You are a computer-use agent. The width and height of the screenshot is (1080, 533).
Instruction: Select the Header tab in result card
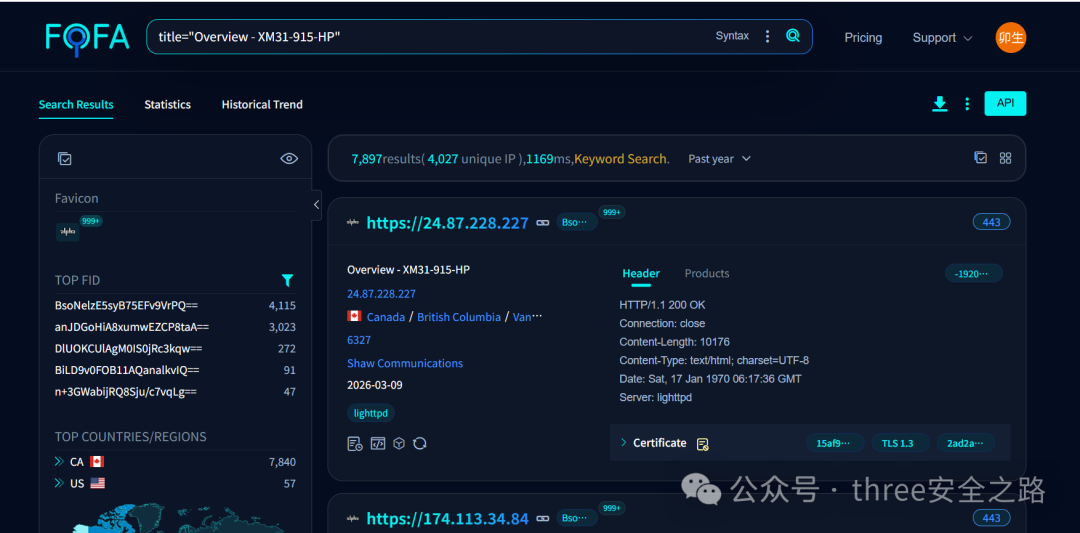[641, 273]
